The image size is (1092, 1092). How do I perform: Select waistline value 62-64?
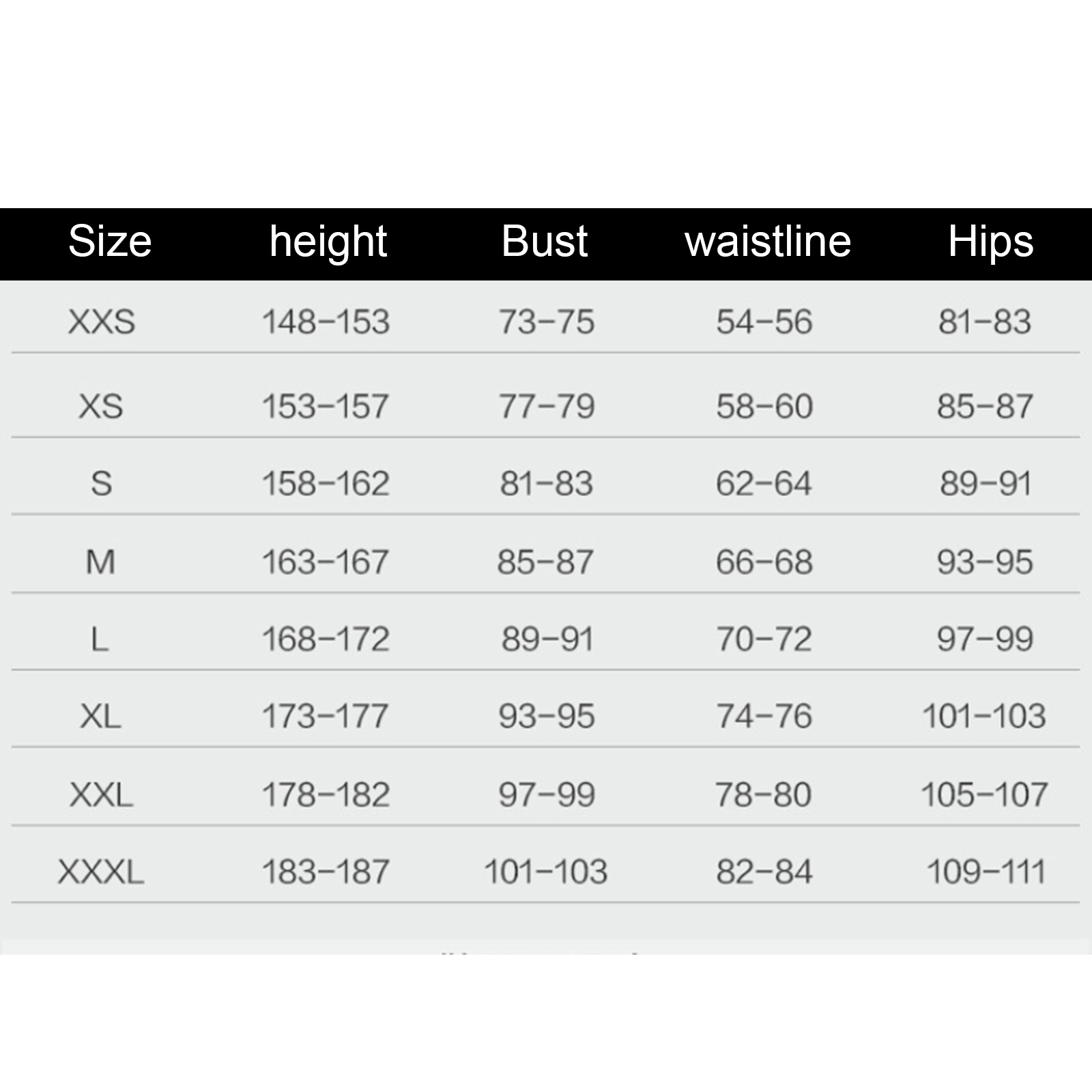coord(764,484)
